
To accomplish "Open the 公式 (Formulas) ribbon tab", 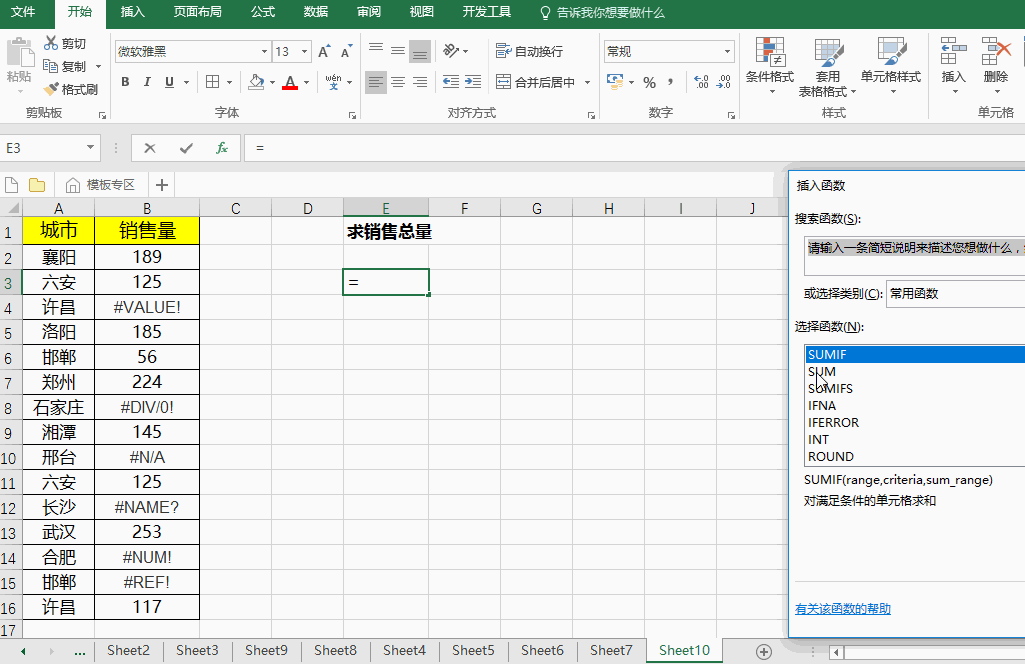I will coord(263,12).
